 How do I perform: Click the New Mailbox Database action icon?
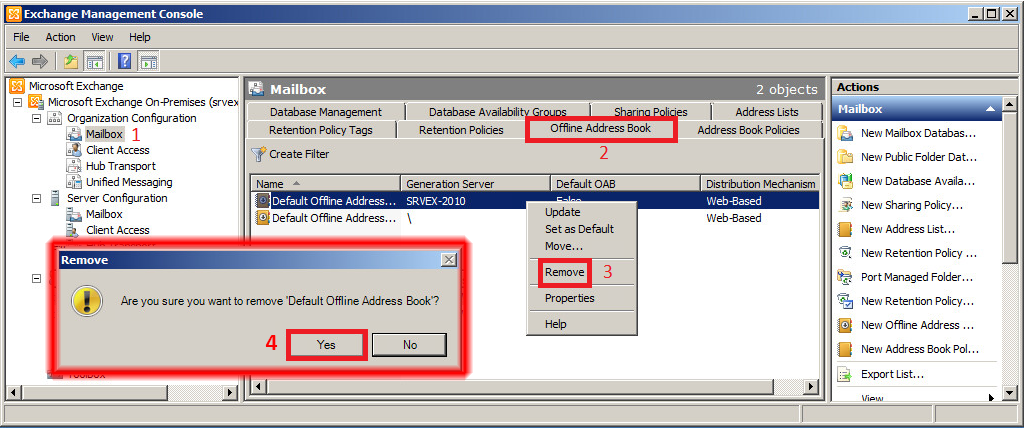846,133
